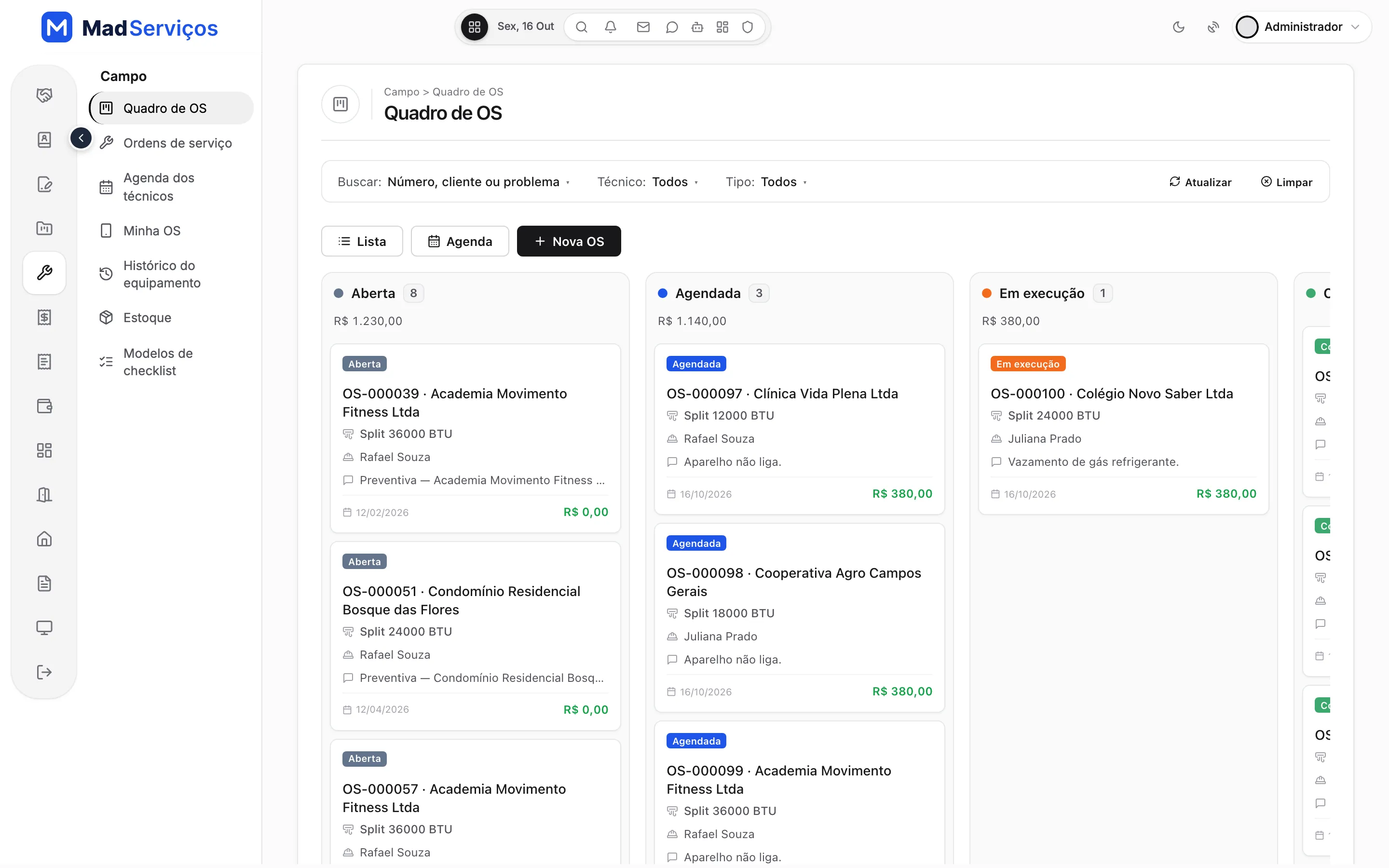Open the search icon in top bar
Screen dimensions: 1389x868
pos(582,27)
